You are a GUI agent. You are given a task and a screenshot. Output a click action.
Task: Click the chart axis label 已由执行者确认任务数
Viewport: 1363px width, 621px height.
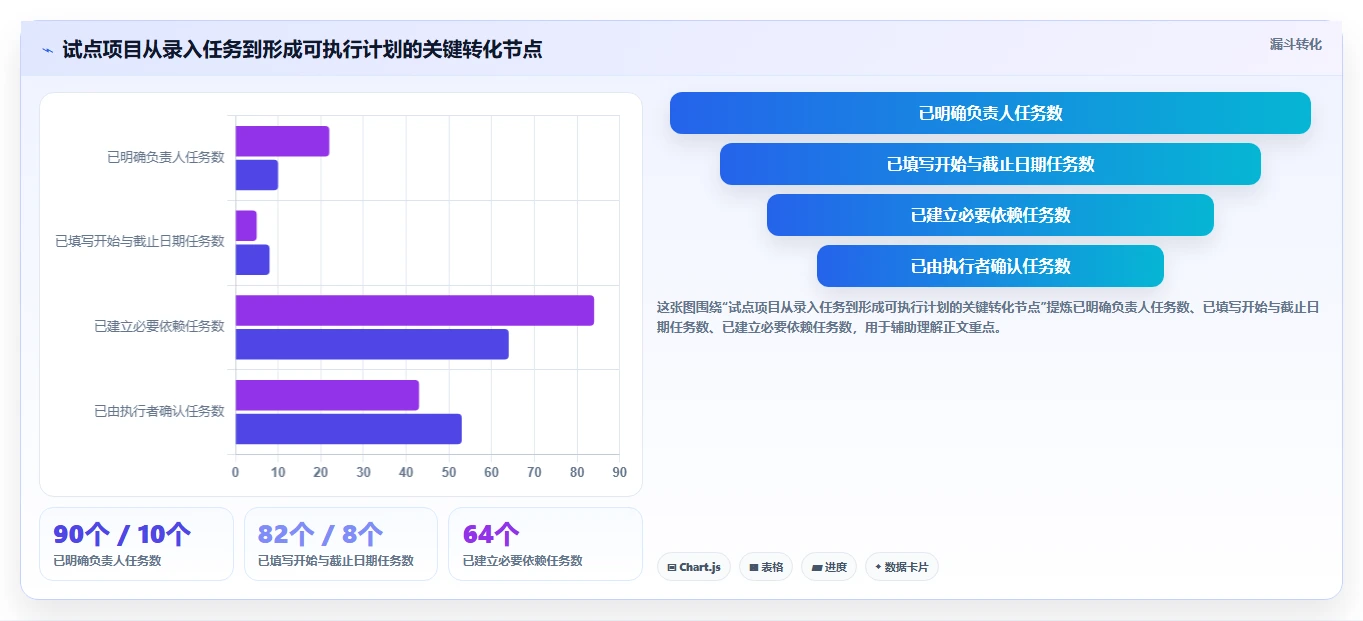point(159,411)
